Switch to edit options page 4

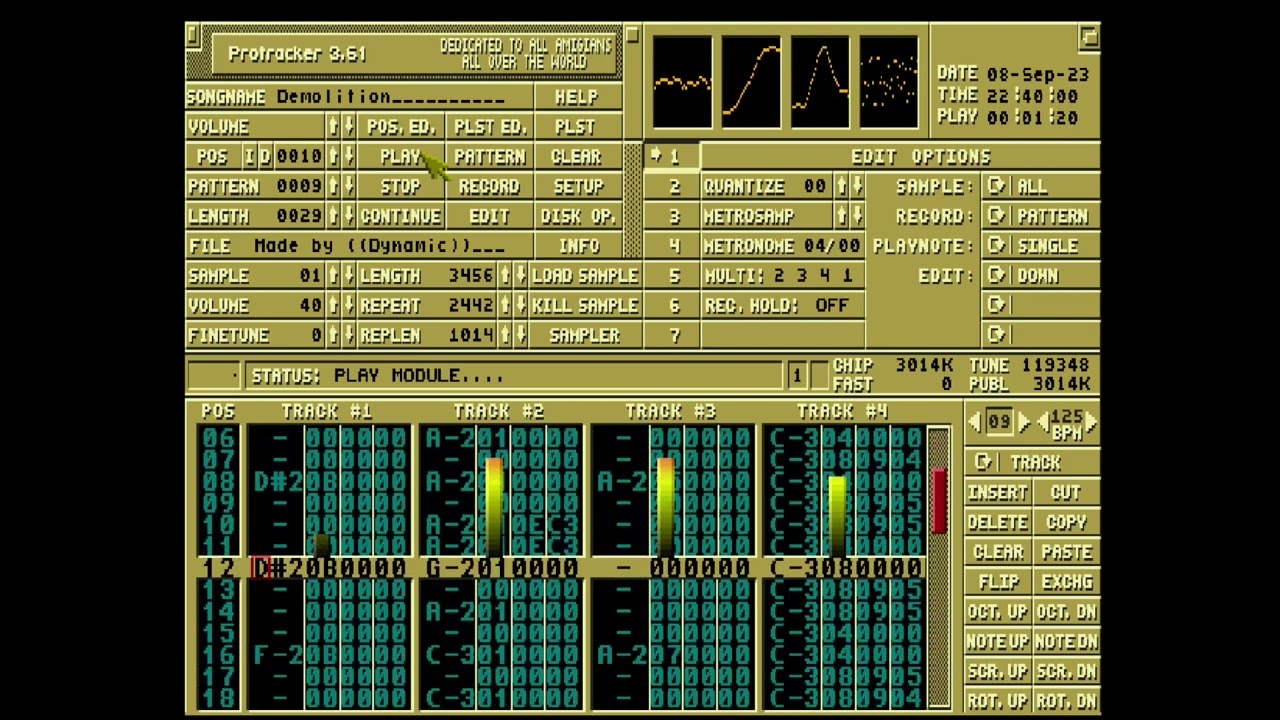coord(672,246)
